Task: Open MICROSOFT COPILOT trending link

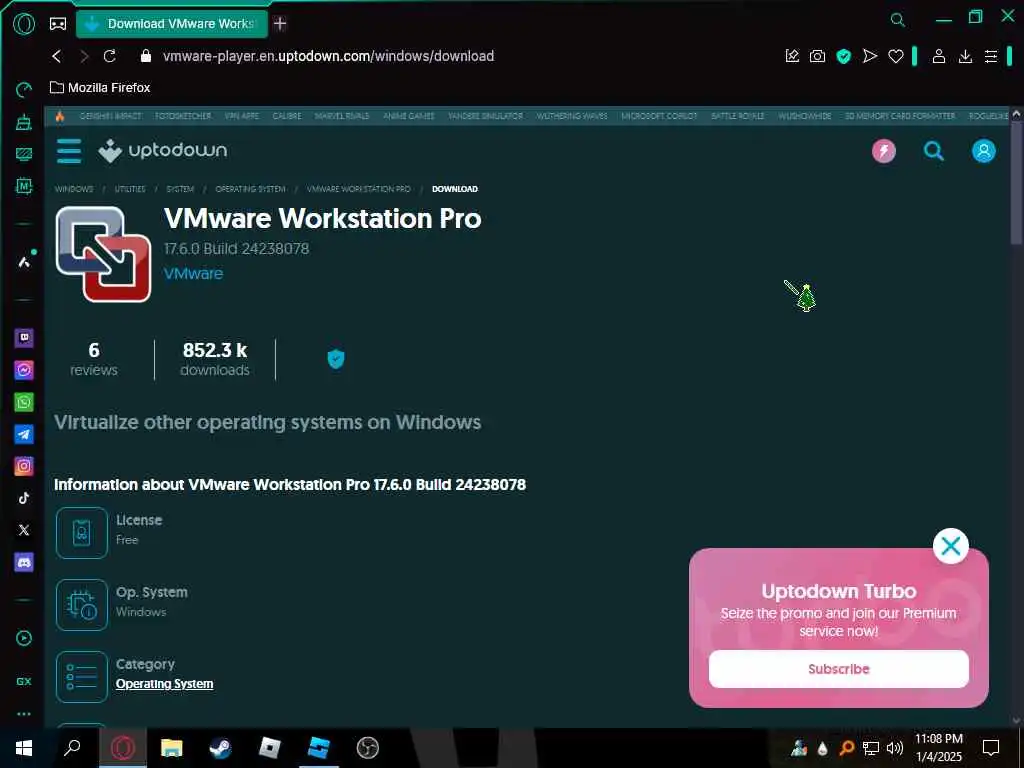Action: tap(659, 116)
